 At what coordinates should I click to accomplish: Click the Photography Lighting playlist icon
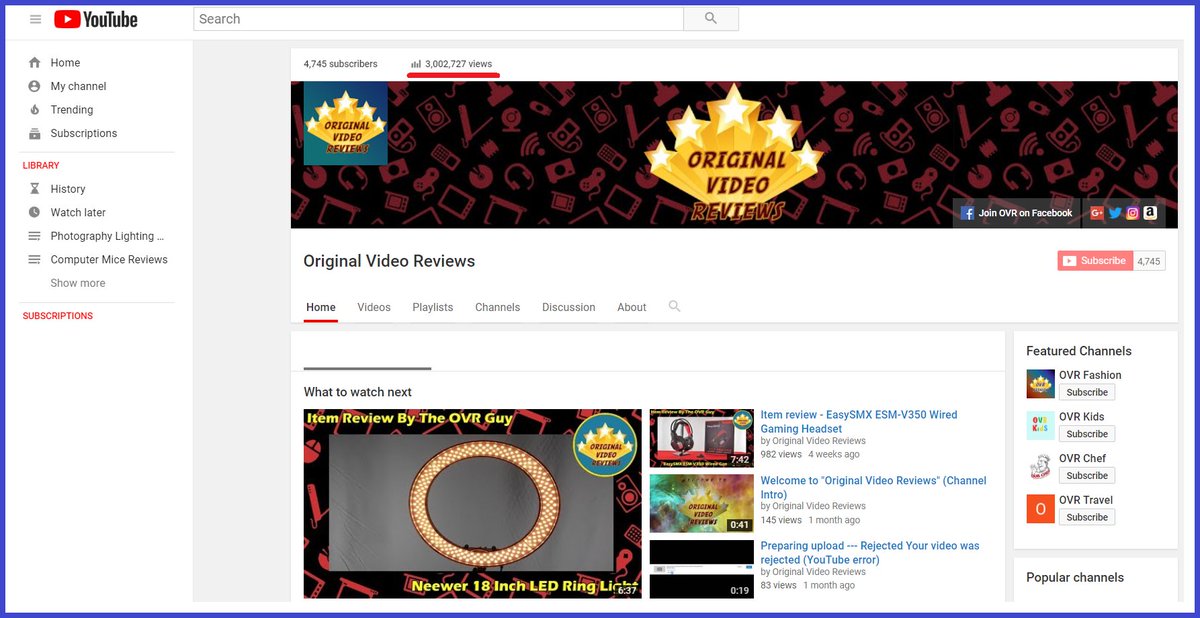35,236
